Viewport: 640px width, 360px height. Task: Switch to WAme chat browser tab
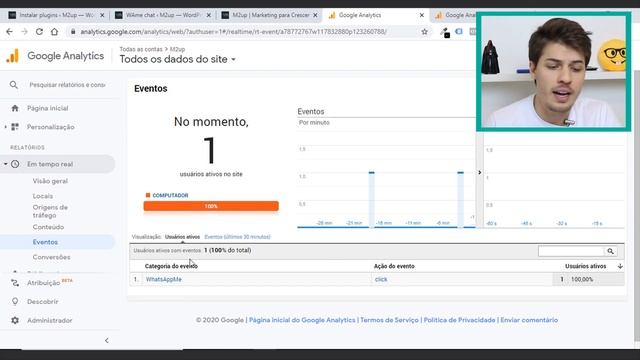pos(163,15)
